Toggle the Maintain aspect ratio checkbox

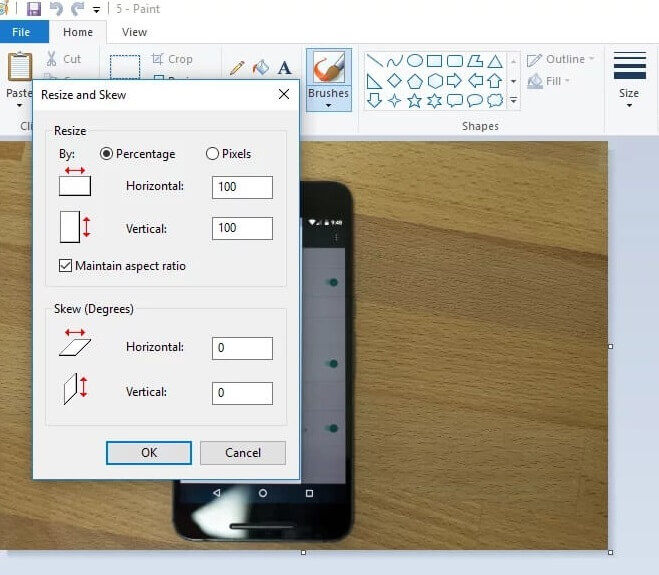[65, 266]
